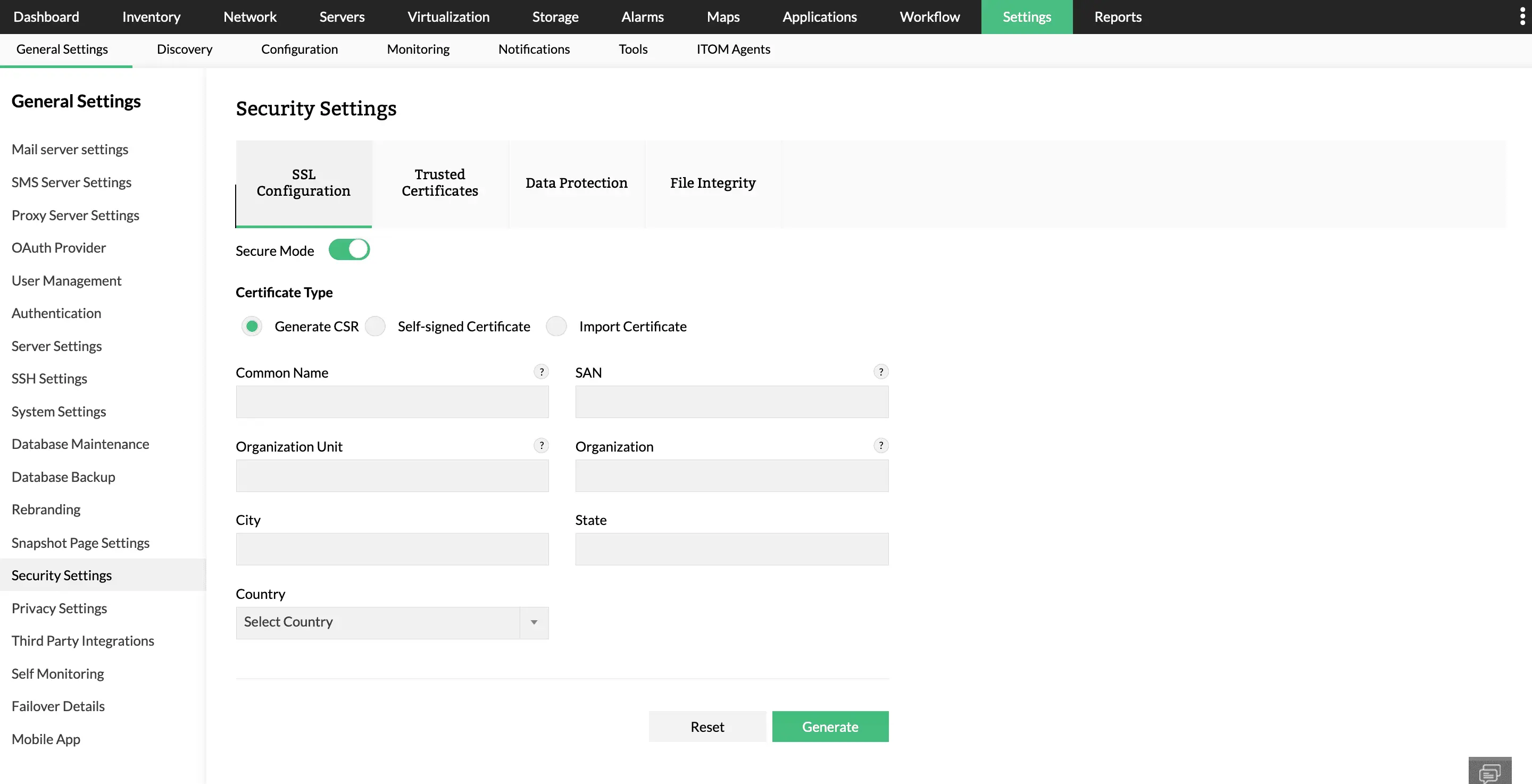Switch to the Trusted Certificates tab
Image resolution: width=1532 pixels, height=784 pixels.
coord(439,183)
